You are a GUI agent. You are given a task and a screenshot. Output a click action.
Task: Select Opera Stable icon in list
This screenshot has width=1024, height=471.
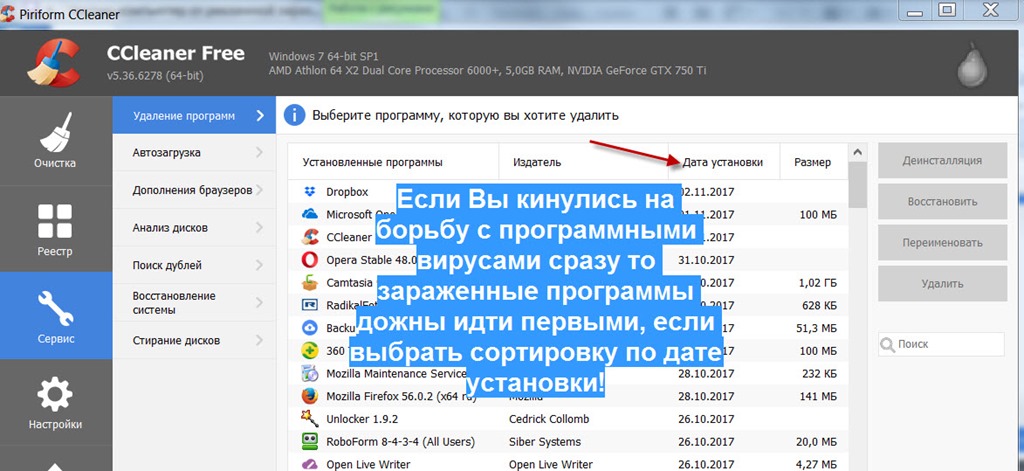(x=310, y=260)
